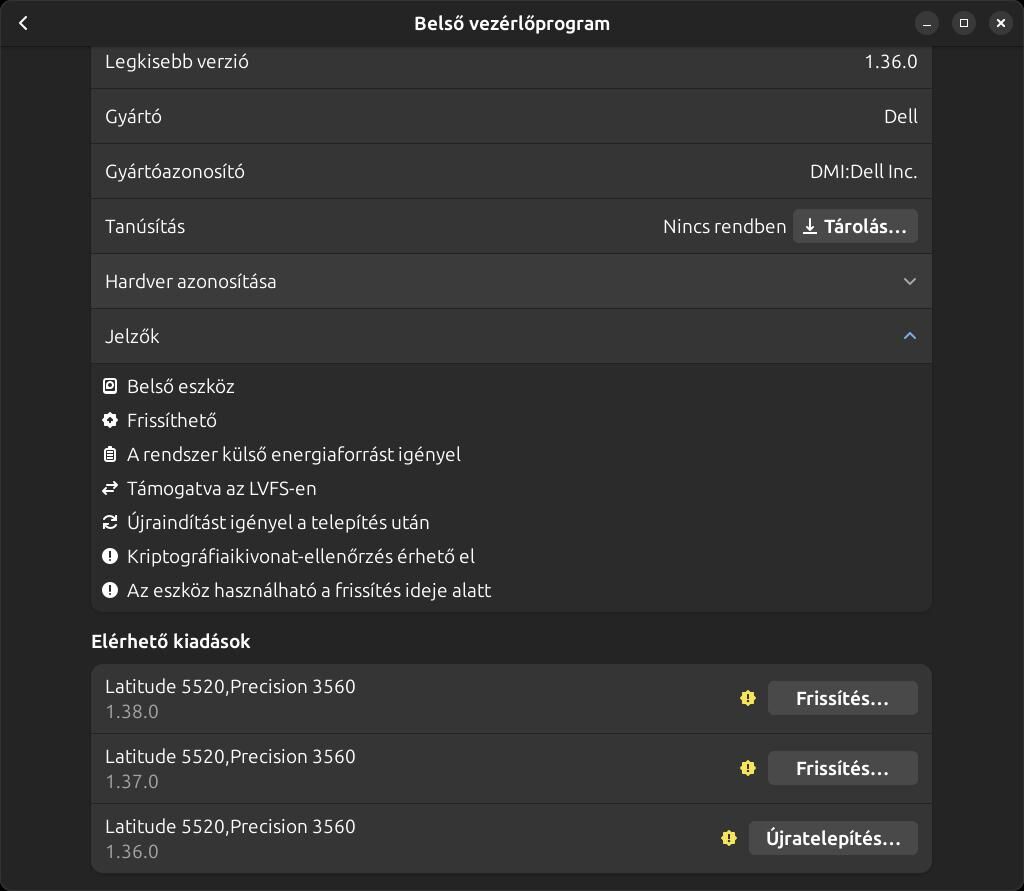Click the cryptographic hash verification icon
Image resolution: width=1024 pixels, height=891 pixels.
point(111,556)
